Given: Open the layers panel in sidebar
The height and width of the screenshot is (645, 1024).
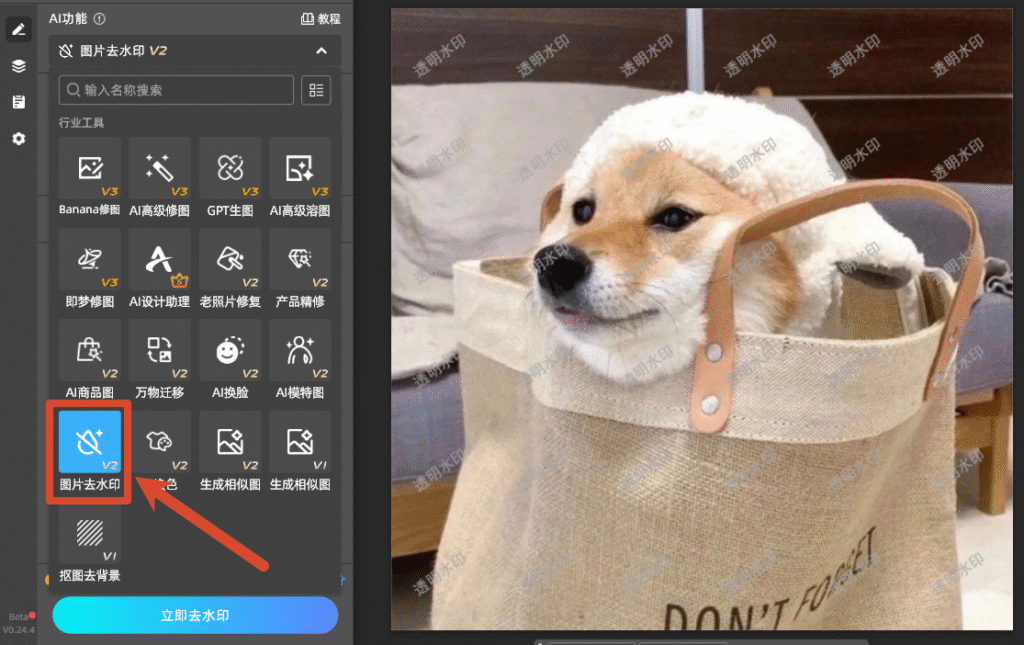Looking at the screenshot, I should (18, 66).
